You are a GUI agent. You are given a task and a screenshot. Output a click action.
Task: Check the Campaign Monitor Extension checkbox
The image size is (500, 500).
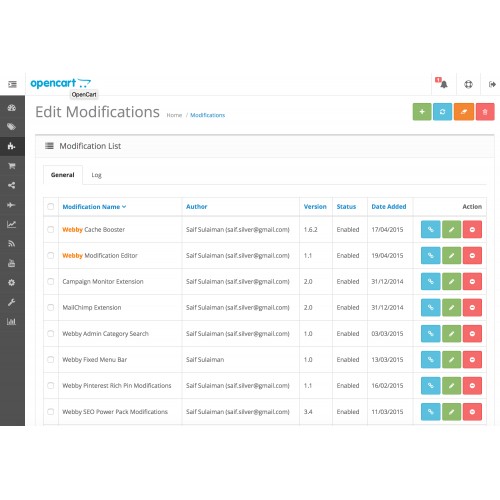51,281
